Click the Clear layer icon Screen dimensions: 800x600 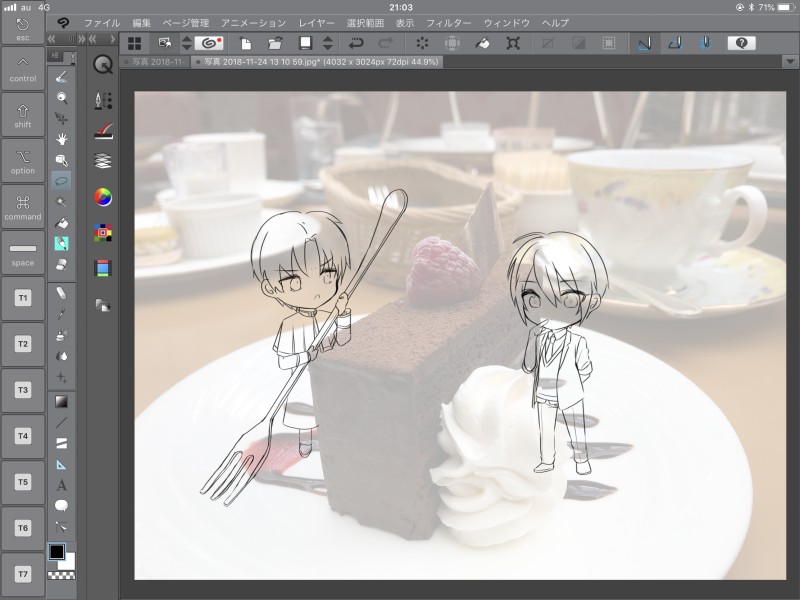point(422,43)
